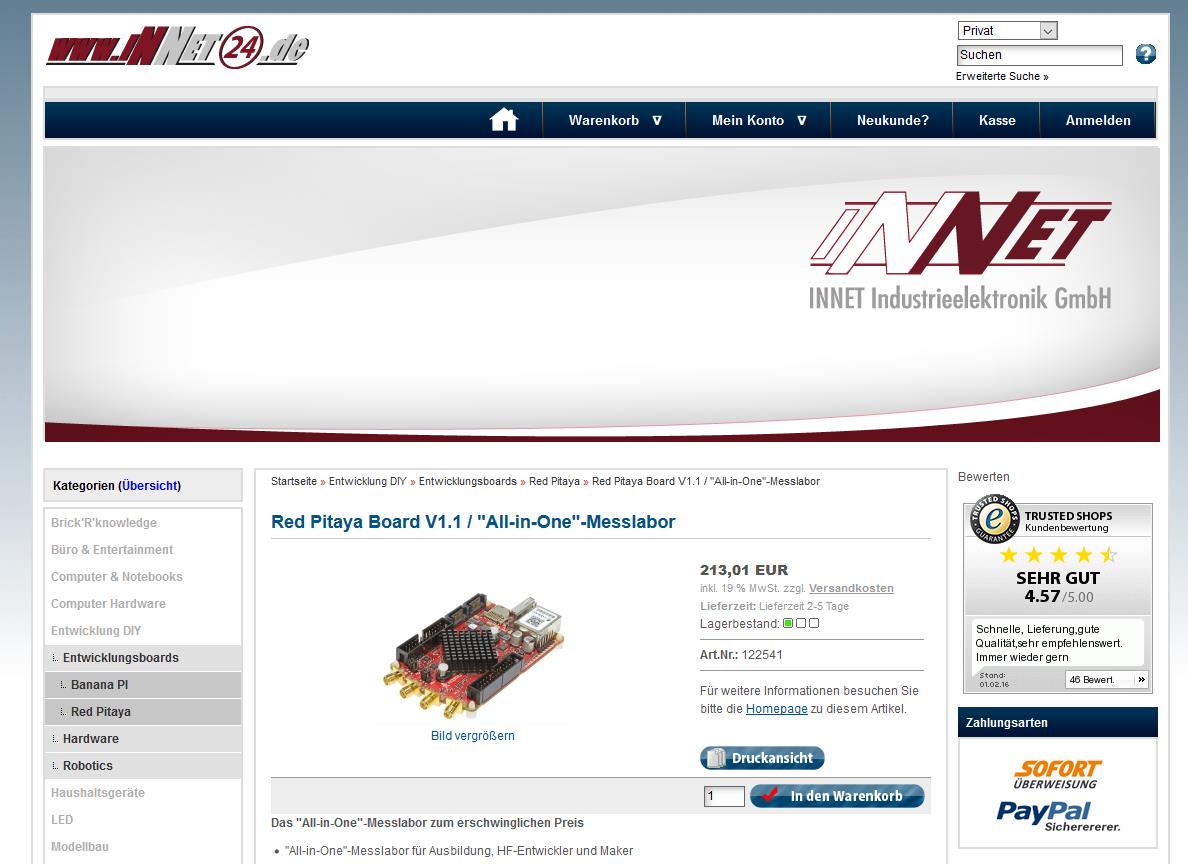Click the Red Pitaya breadcrumb
1188x864 pixels.
(x=554, y=481)
